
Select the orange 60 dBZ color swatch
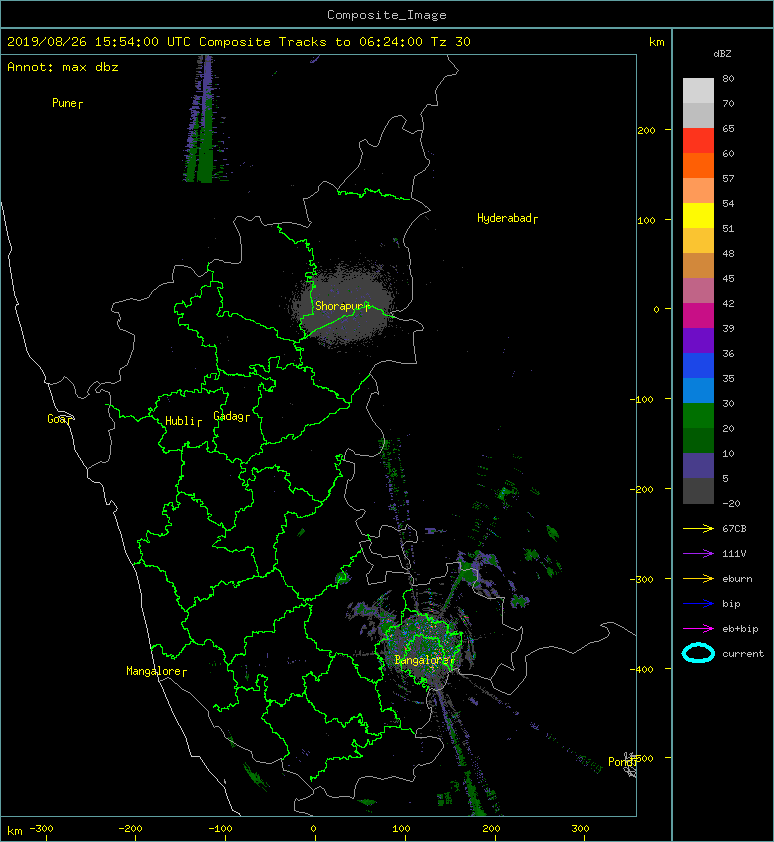pyautogui.click(x=698, y=166)
